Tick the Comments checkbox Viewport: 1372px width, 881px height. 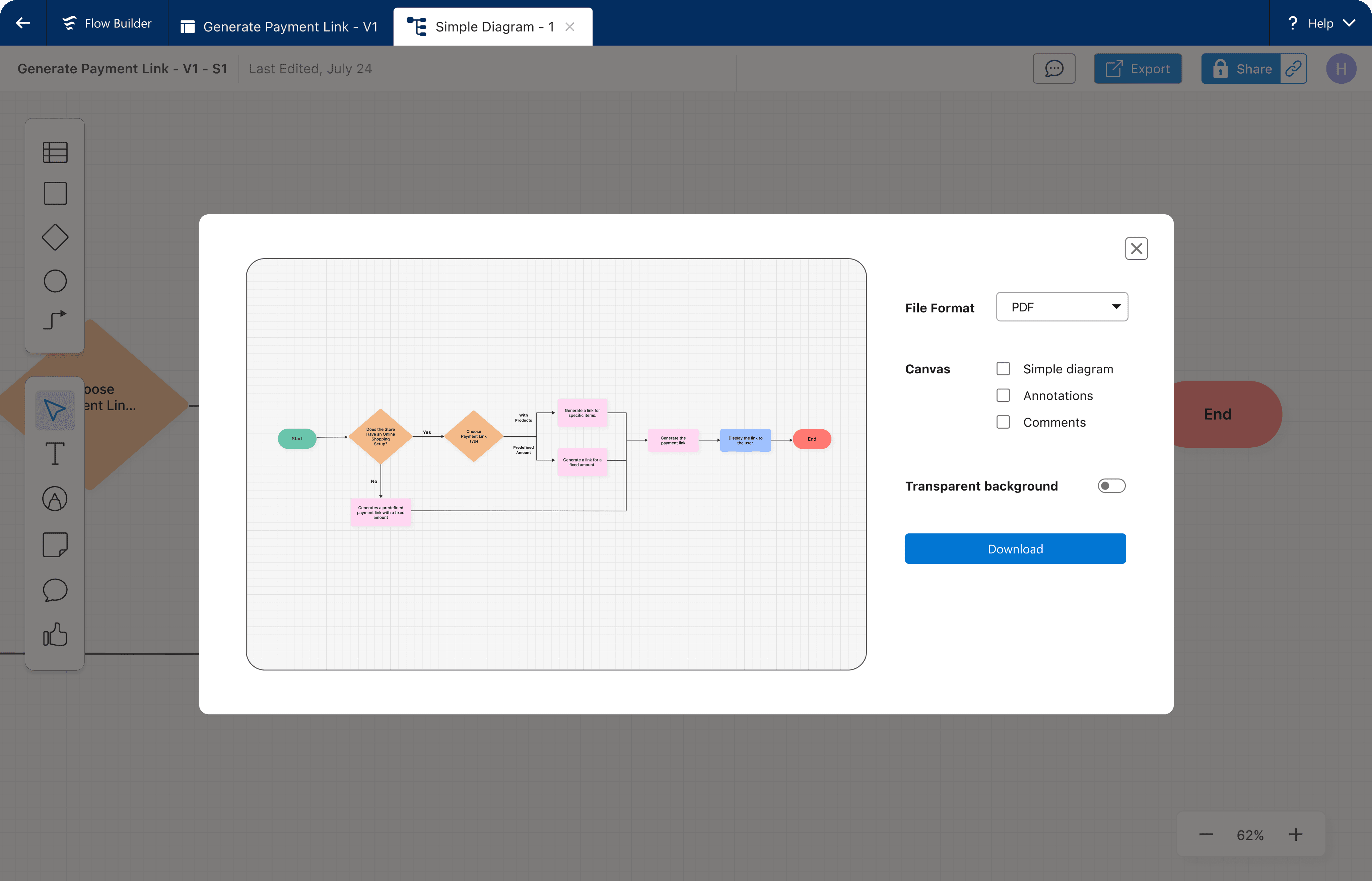point(1003,422)
